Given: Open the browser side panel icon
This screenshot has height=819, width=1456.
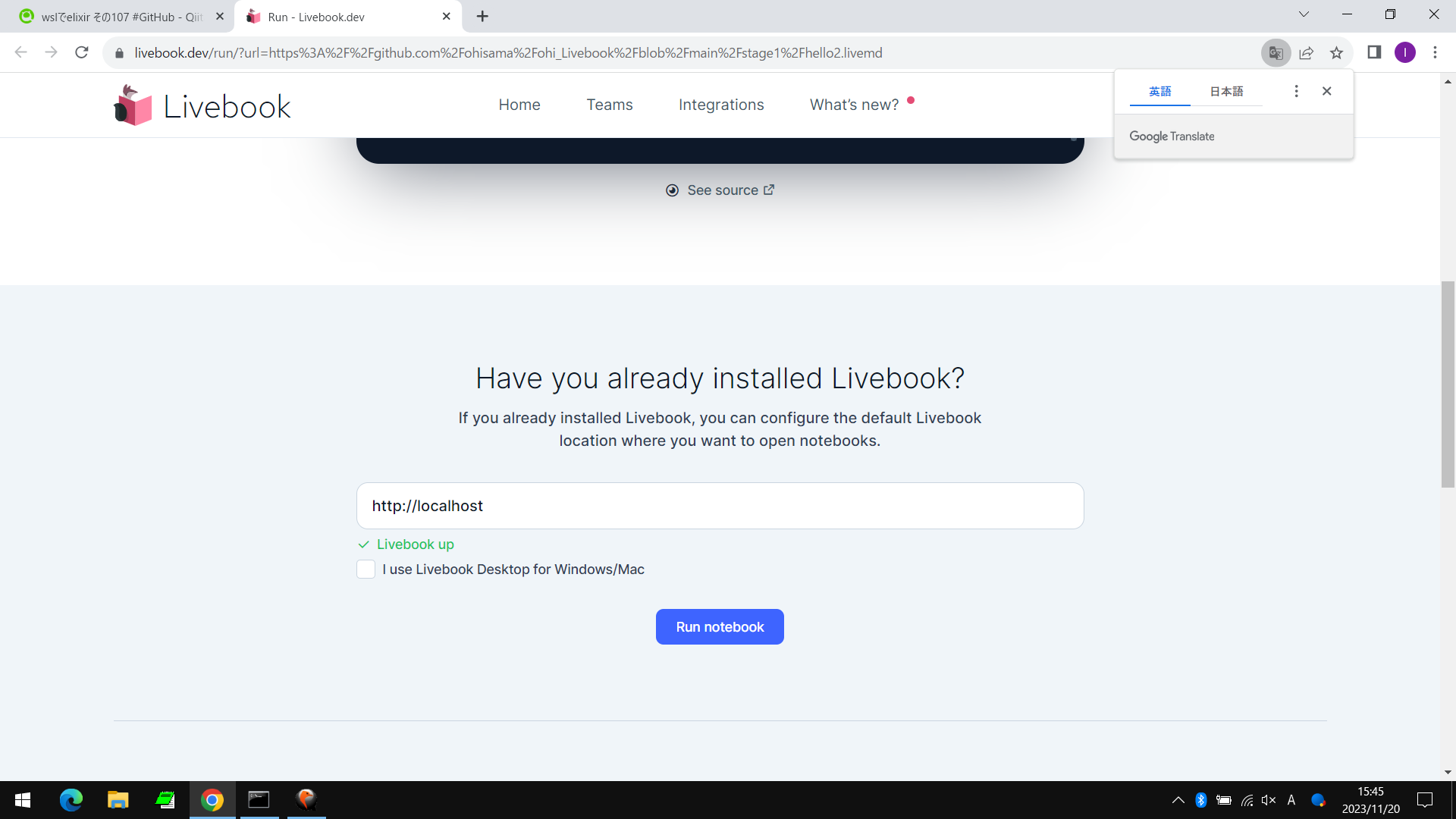Looking at the screenshot, I should pyautogui.click(x=1374, y=52).
